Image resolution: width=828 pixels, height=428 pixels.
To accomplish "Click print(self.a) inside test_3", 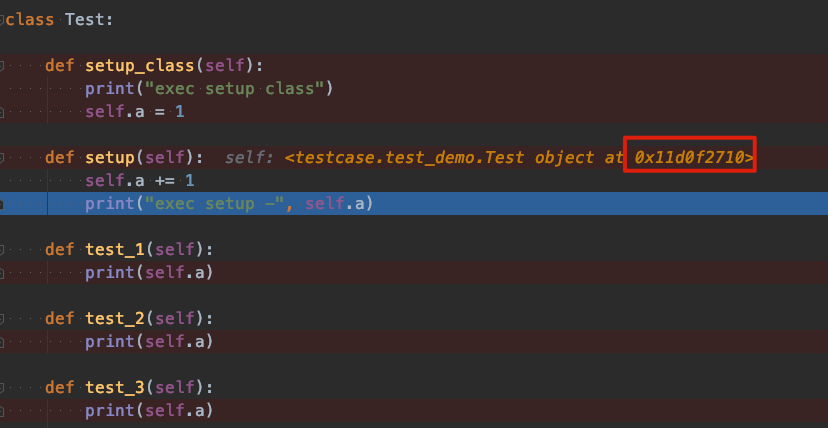I will point(149,411).
